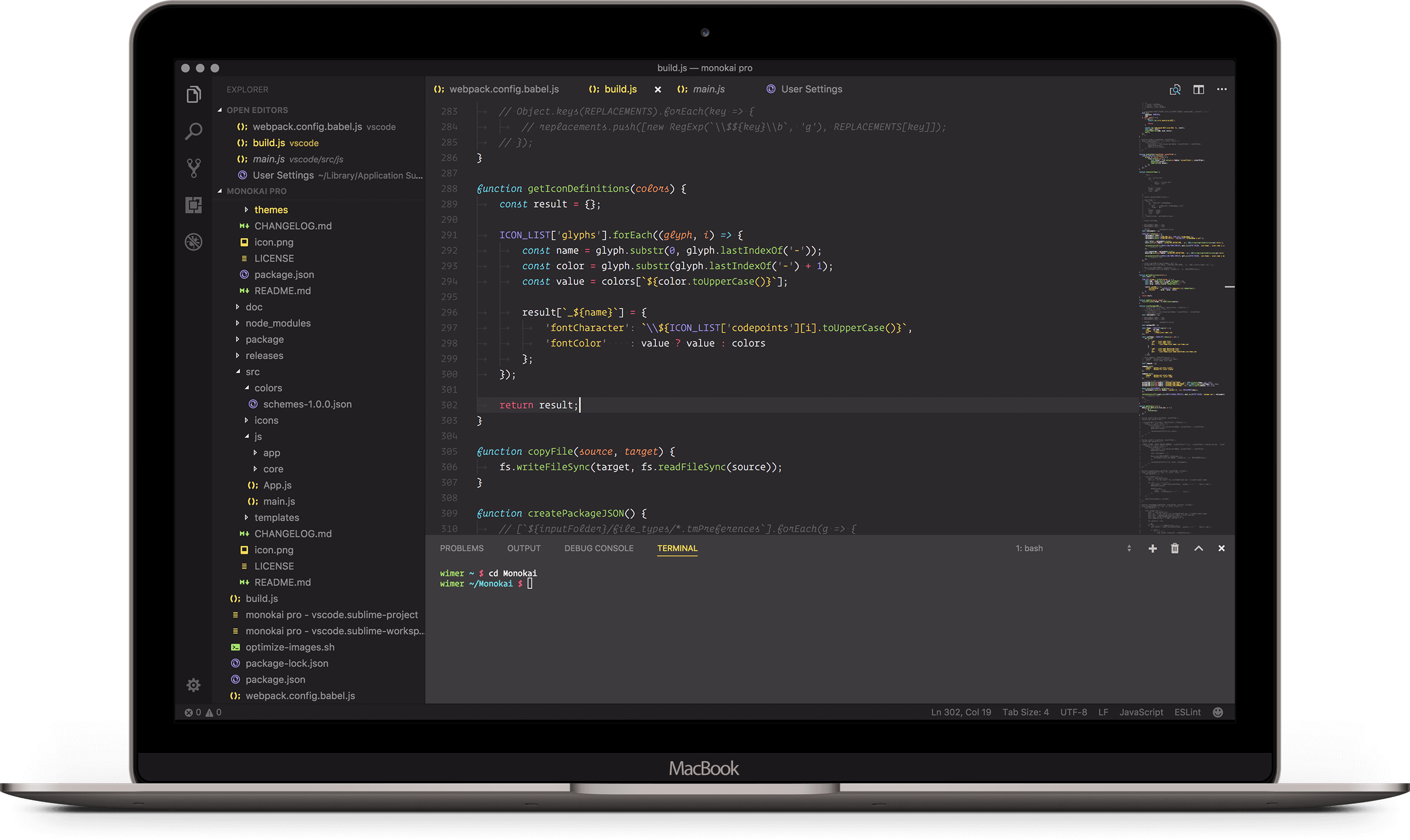Click Tab Size: 4 in status bar
Screen dimensions: 1410x840
pyautogui.click(x=1025, y=713)
